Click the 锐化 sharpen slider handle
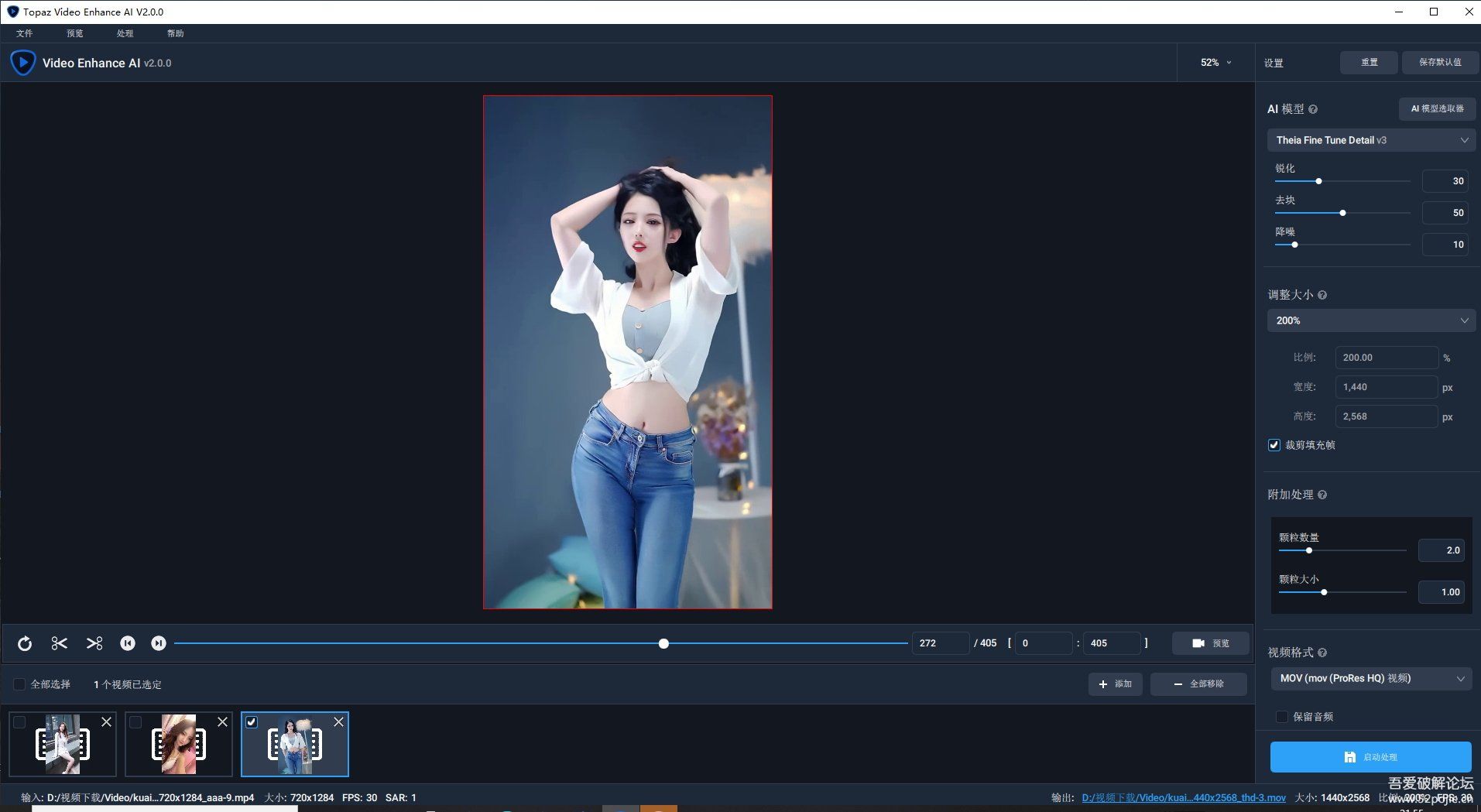The width and height of the screenshot is (1481, 812). [1318, 180]
